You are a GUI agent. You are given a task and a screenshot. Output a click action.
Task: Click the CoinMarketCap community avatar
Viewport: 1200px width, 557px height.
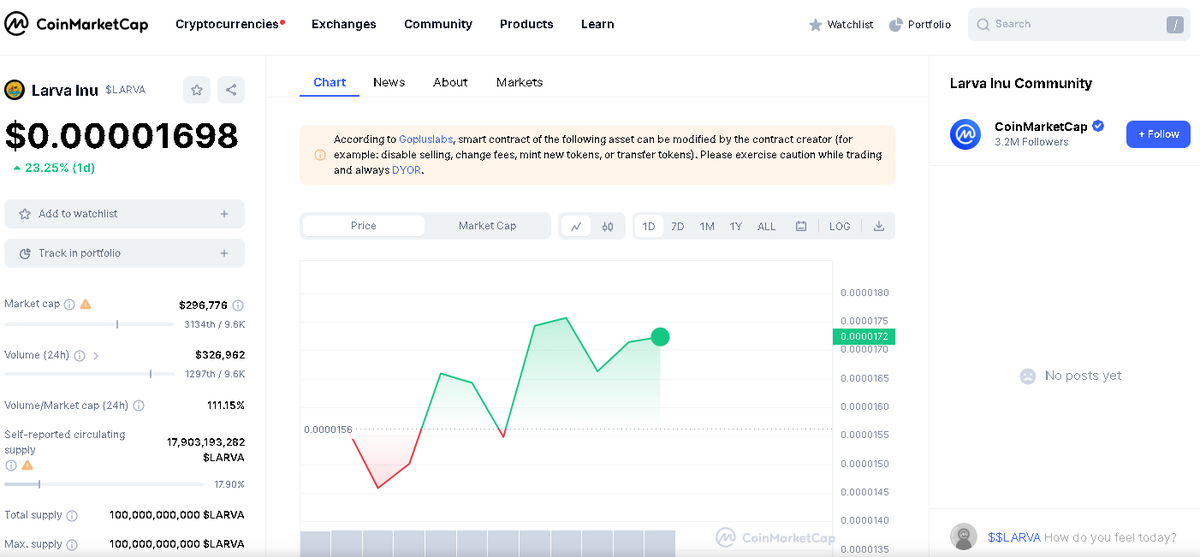pyautogui.click(x=965, y=134)
